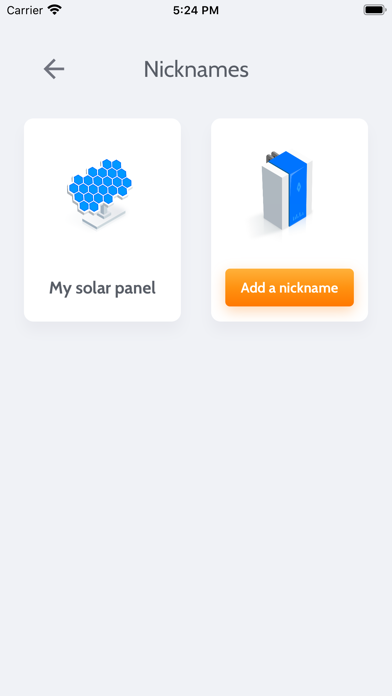Image resolution: width=392 pixels, height=696 pixels.
Task: Tap white space above My solar panel text
Action: 103,255
